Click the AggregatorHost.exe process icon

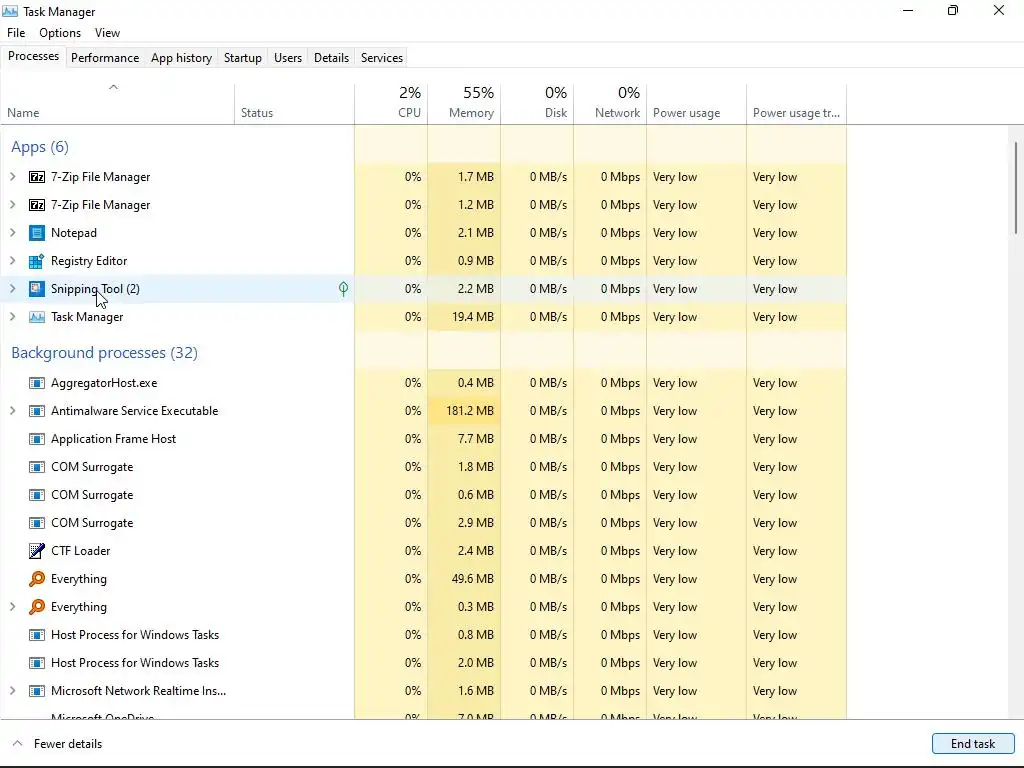coord(37,383)
